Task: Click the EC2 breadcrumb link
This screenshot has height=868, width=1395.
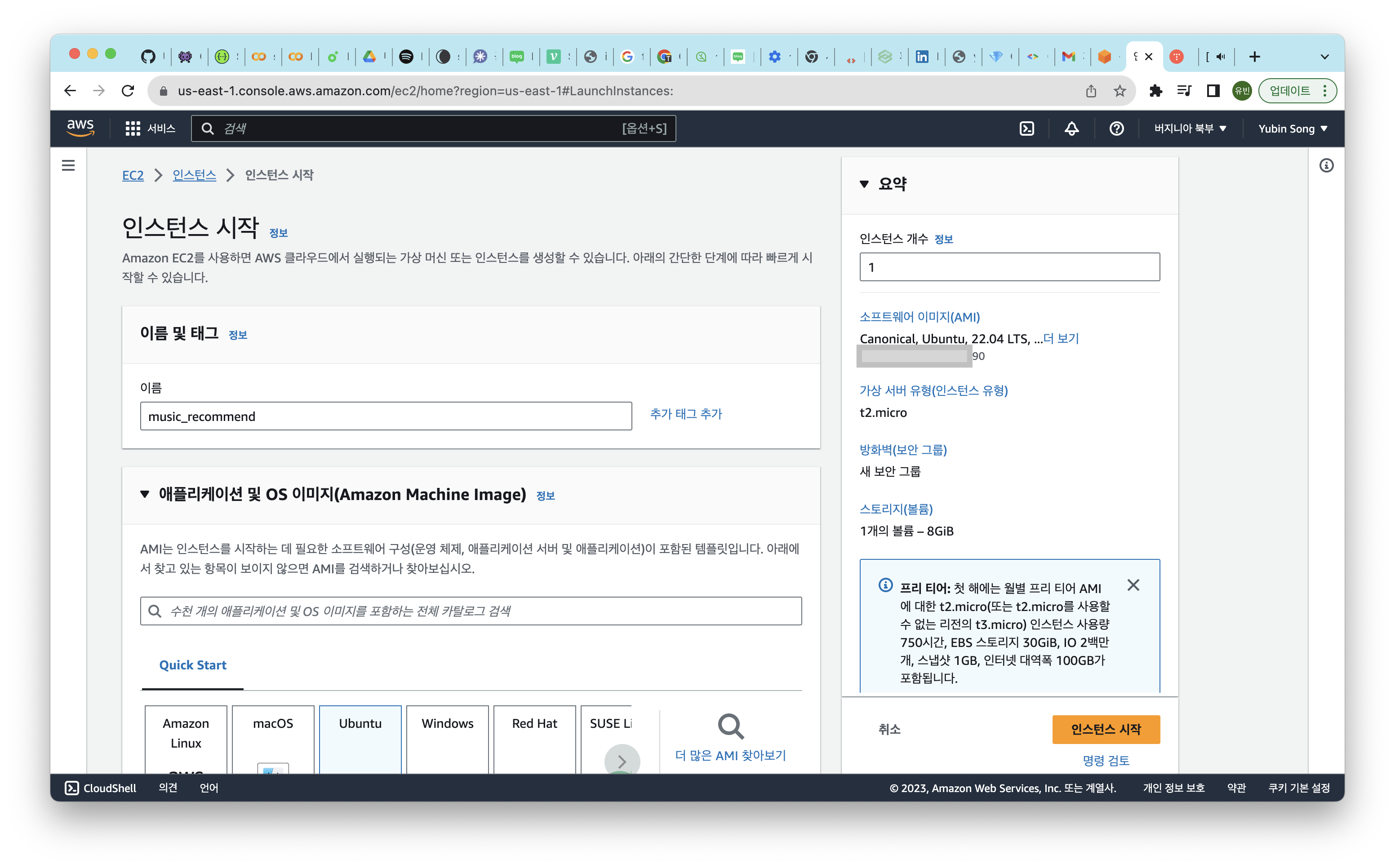Action: (x=133, y=175)
